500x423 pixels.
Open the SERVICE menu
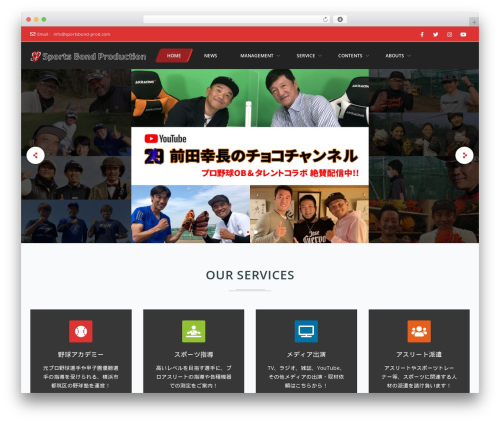point(306,56)
